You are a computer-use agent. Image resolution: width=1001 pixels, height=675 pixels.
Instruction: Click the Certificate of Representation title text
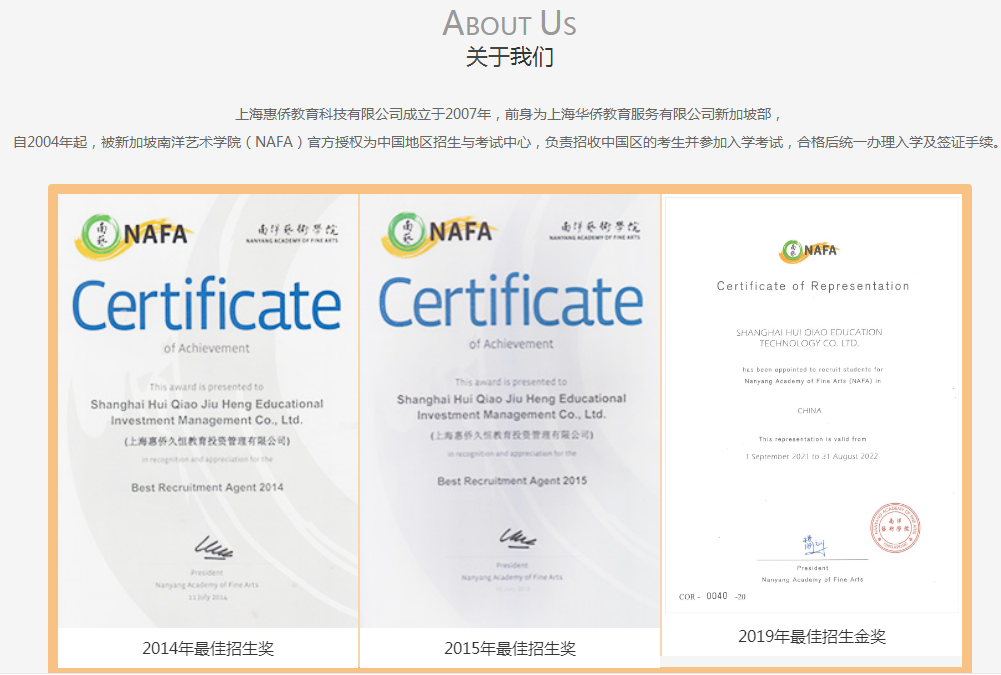coord(813,286)
